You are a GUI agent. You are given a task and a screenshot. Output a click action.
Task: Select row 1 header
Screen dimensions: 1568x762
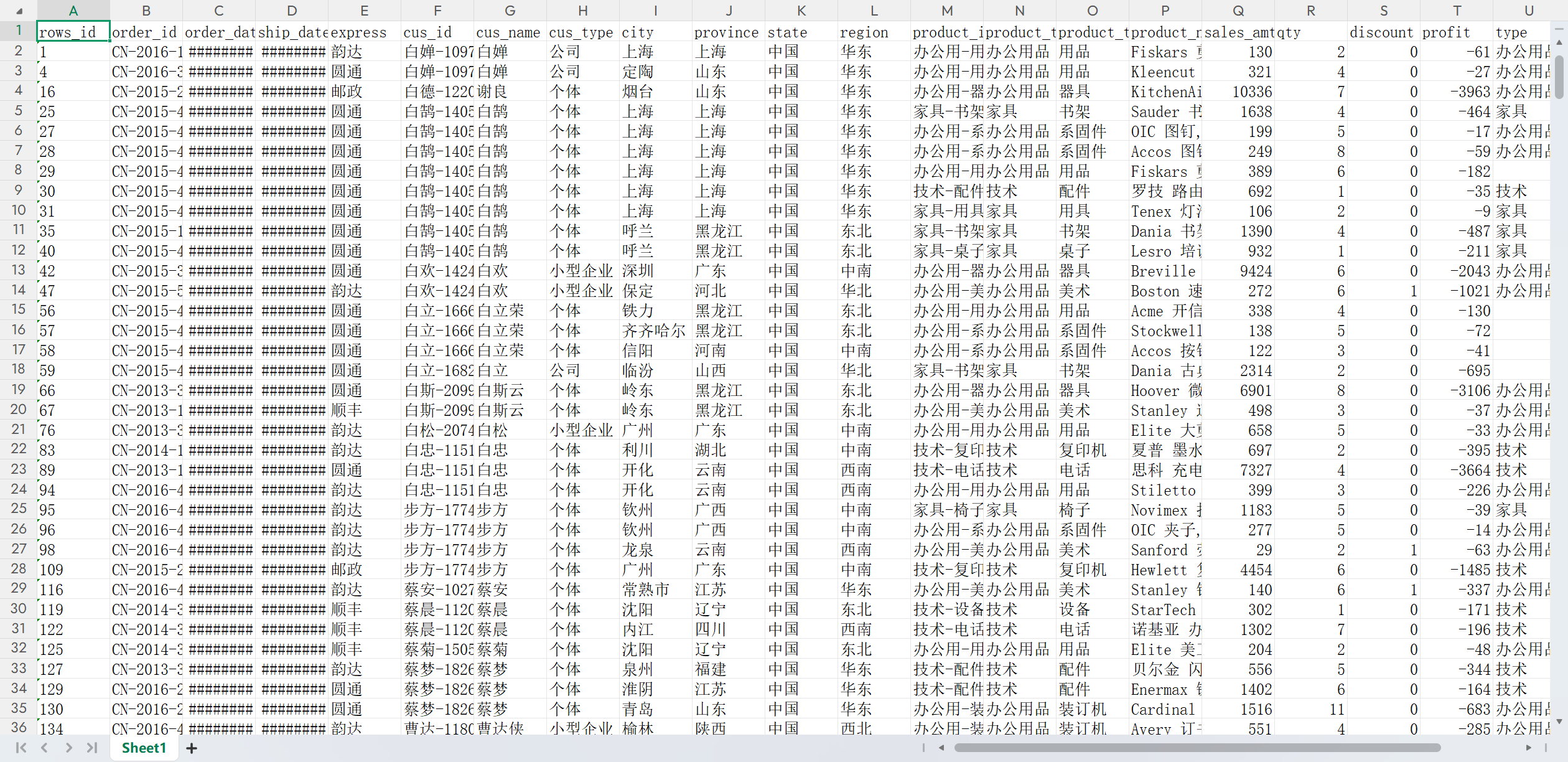[x=19, y=31]
